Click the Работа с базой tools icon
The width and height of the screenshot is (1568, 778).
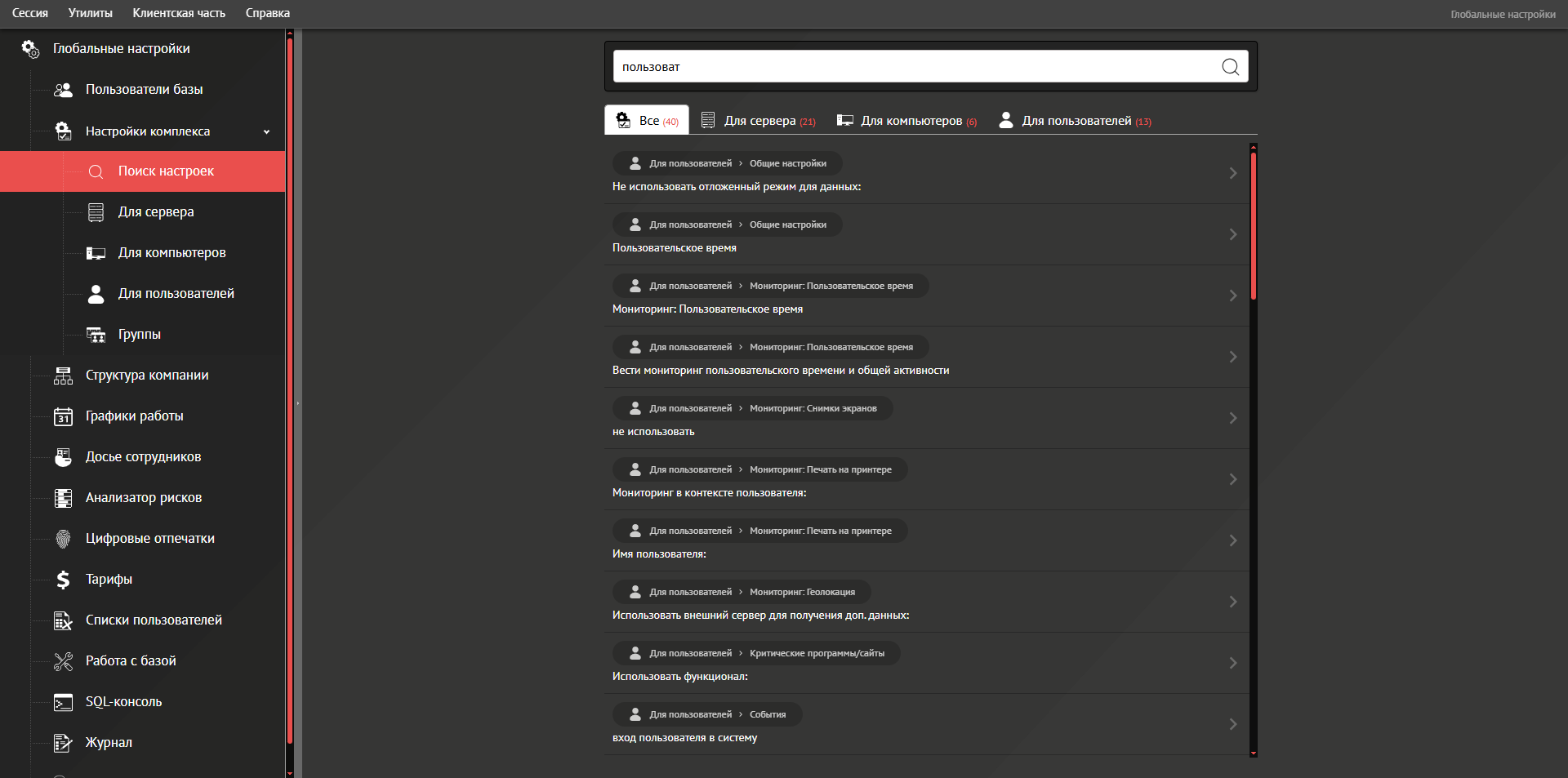point(63,661)
